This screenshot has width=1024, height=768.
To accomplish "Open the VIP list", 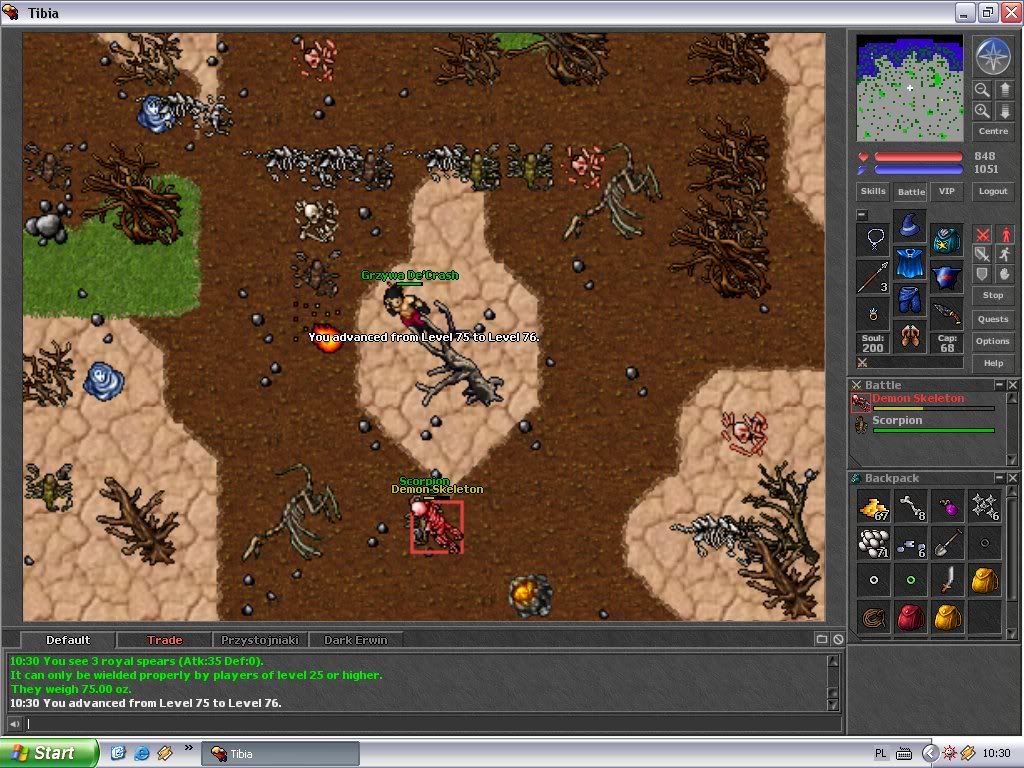I will [x=946, y=191].
